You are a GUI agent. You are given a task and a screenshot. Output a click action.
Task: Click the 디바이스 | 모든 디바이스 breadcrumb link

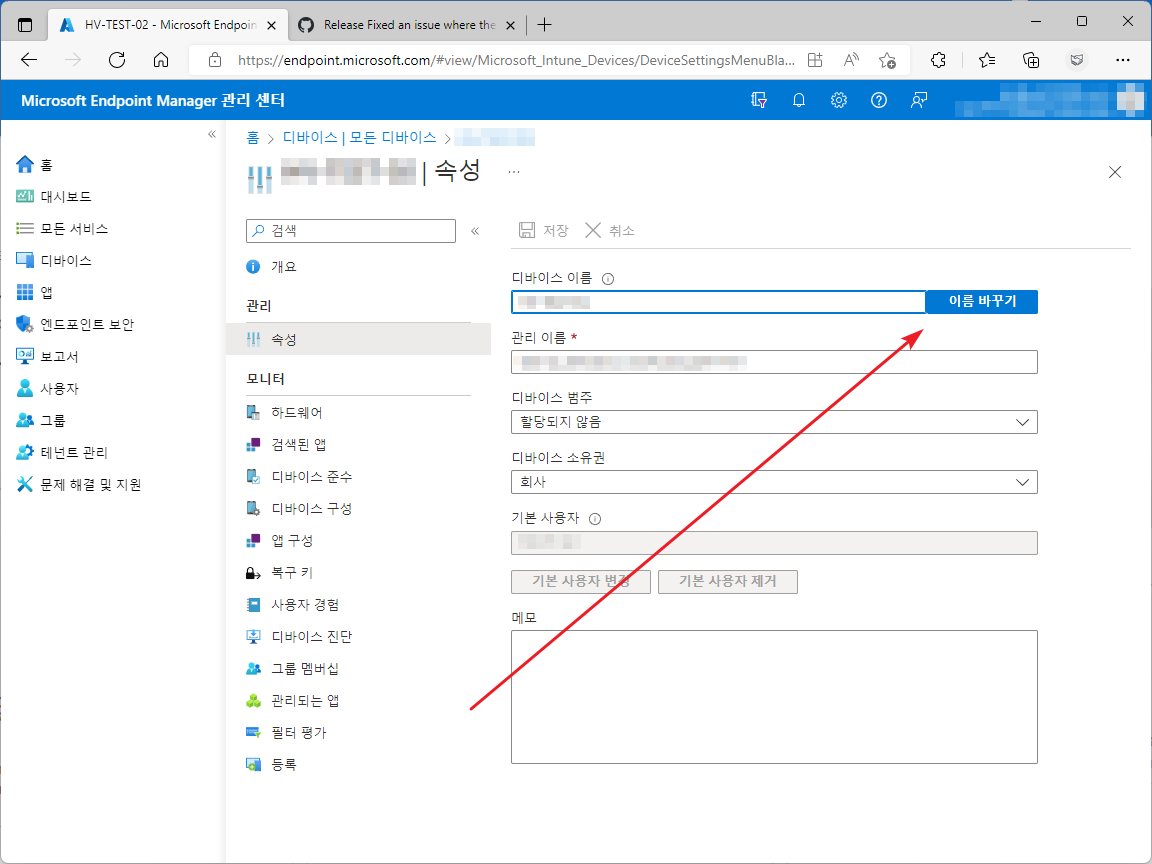click(359, 137)
